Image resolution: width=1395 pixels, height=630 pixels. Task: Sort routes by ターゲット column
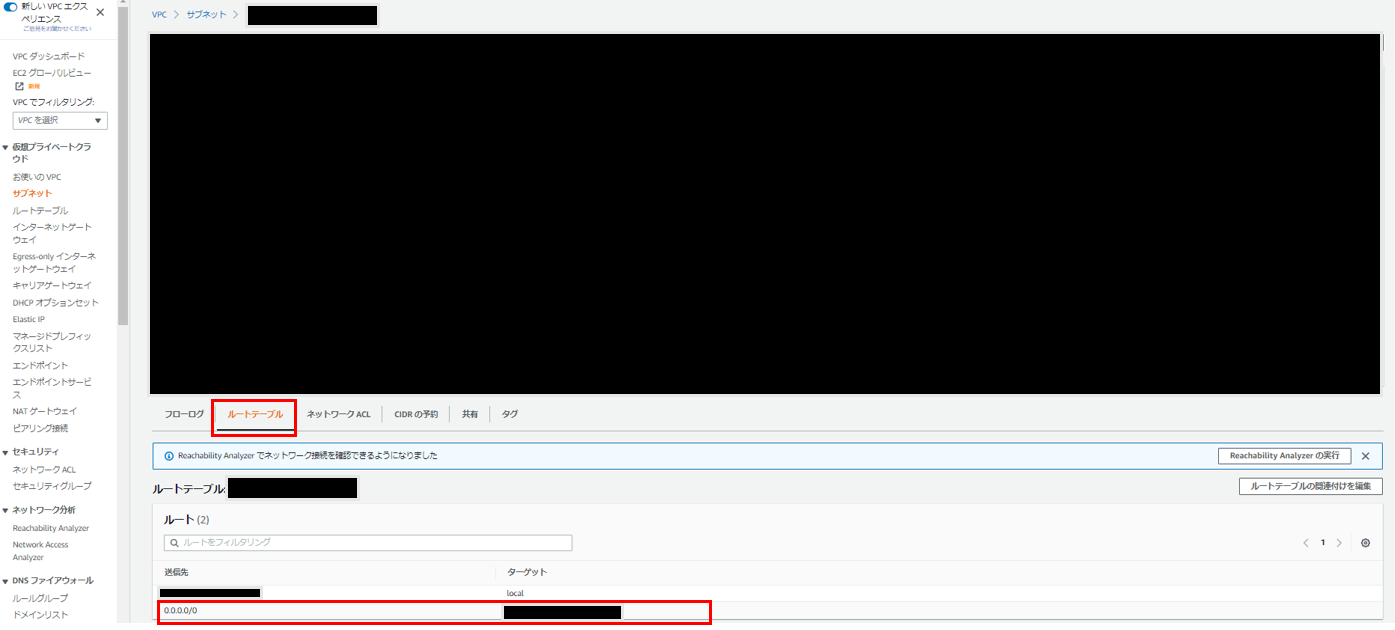tap(527, 572)
